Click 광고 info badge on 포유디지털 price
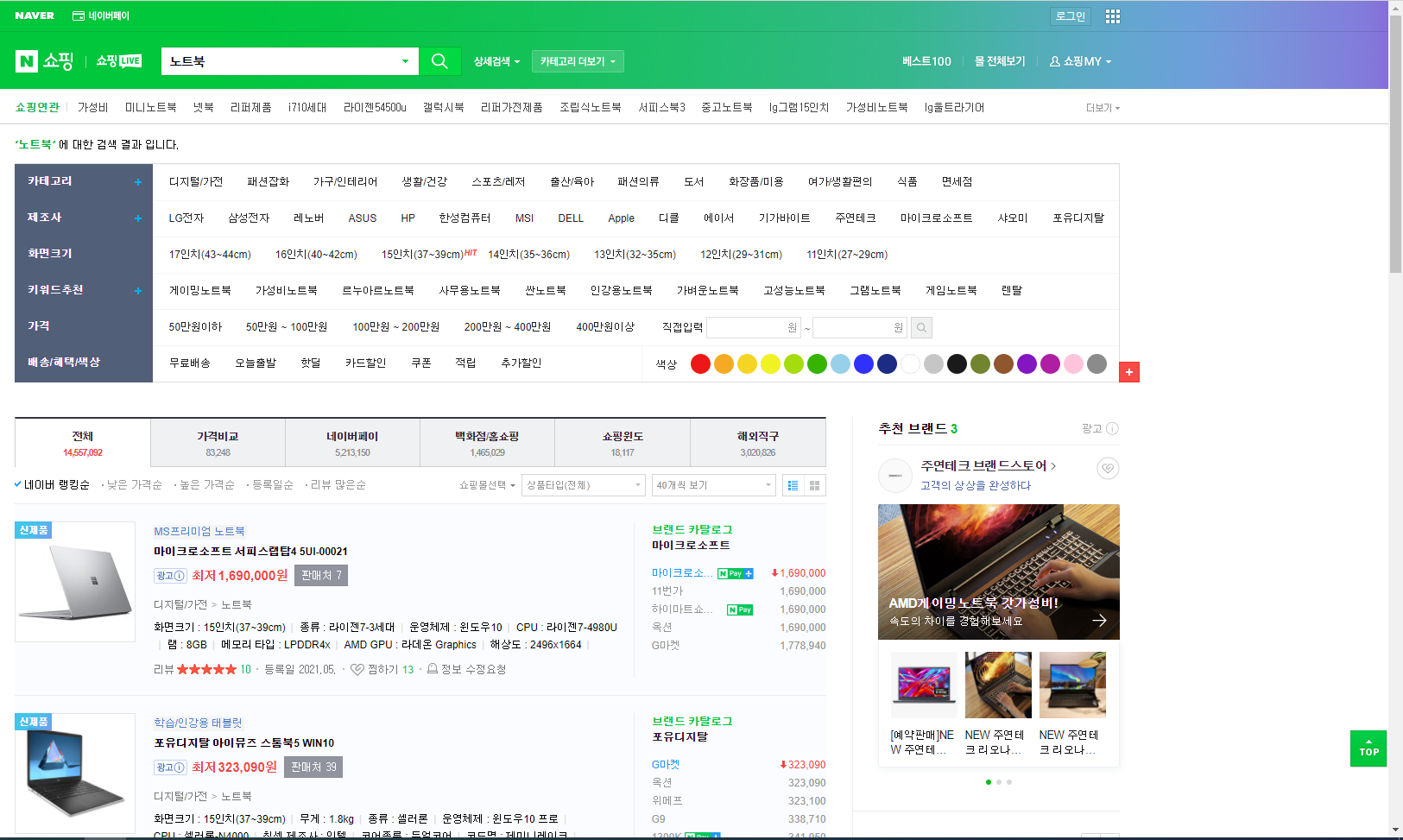The width and height of the screenshot is (1403, 840). 170,767
